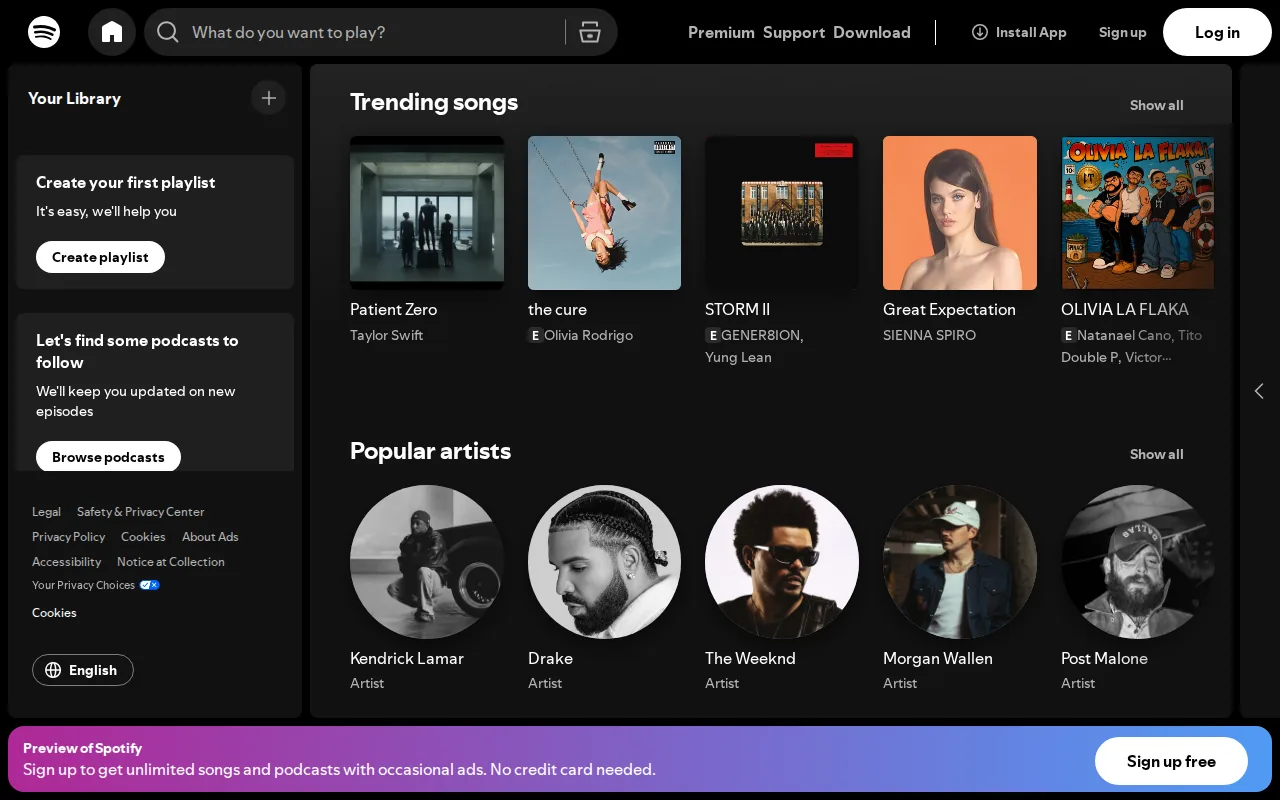This screenshot has height=800, width=1280.
Task: Click Browse podcasts button
Action: pyautogui.click(x=108, y=457)
